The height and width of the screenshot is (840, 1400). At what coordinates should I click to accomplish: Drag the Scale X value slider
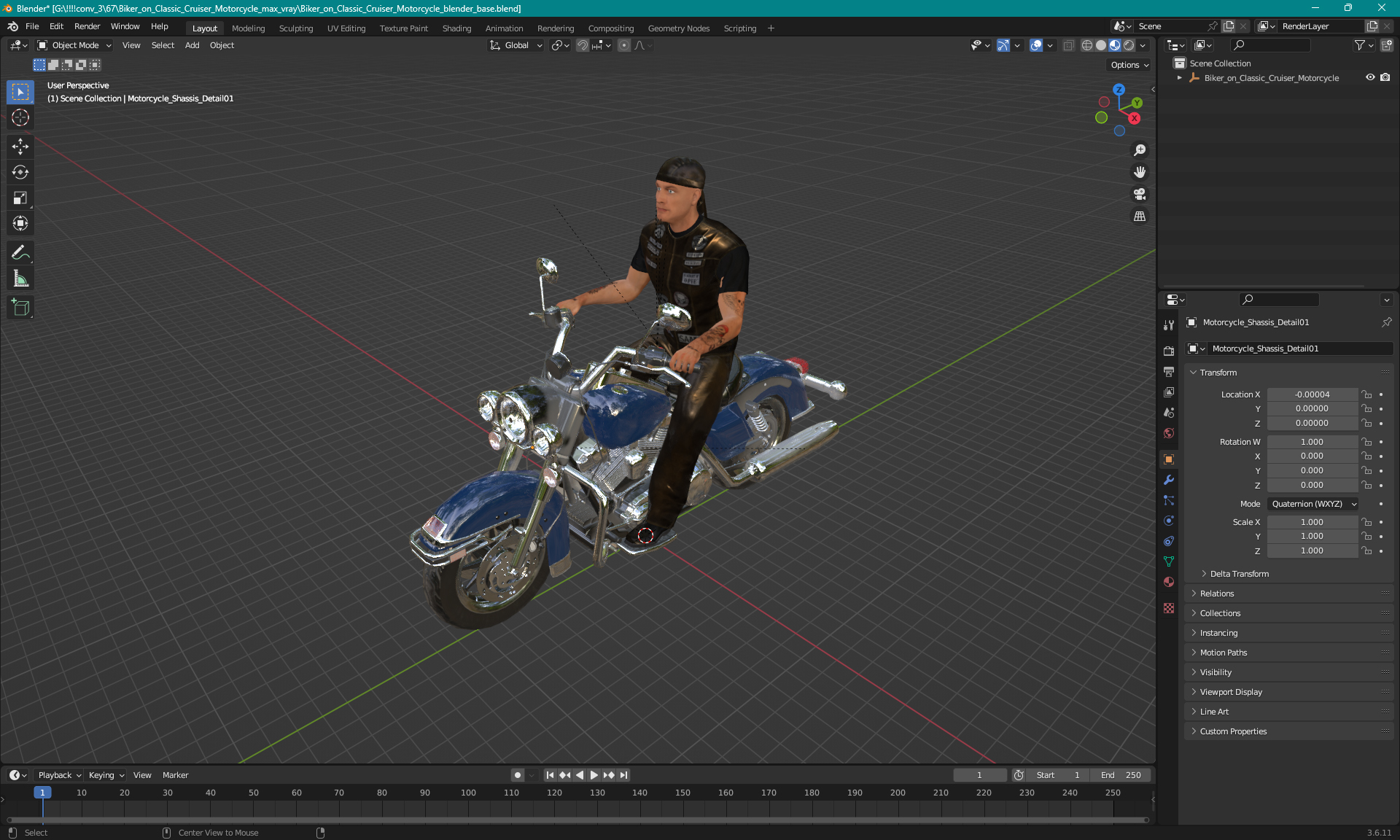tap(1311, 522)
